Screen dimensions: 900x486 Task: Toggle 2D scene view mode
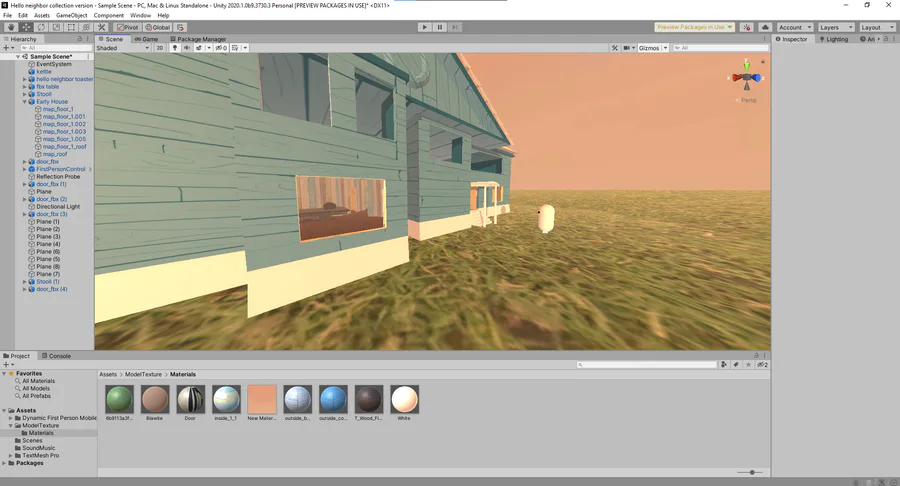(x=160, y=48)
